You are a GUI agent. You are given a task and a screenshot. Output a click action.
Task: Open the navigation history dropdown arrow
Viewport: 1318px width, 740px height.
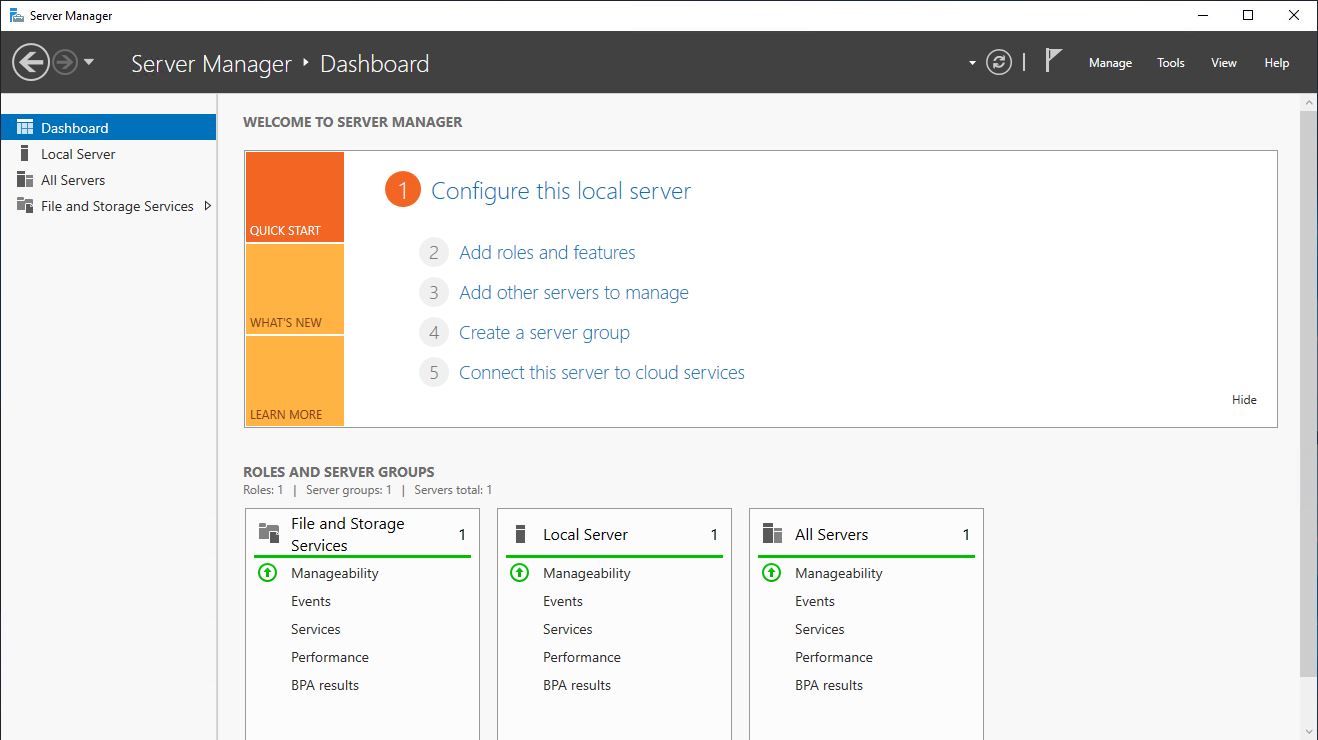click(89, 62)
